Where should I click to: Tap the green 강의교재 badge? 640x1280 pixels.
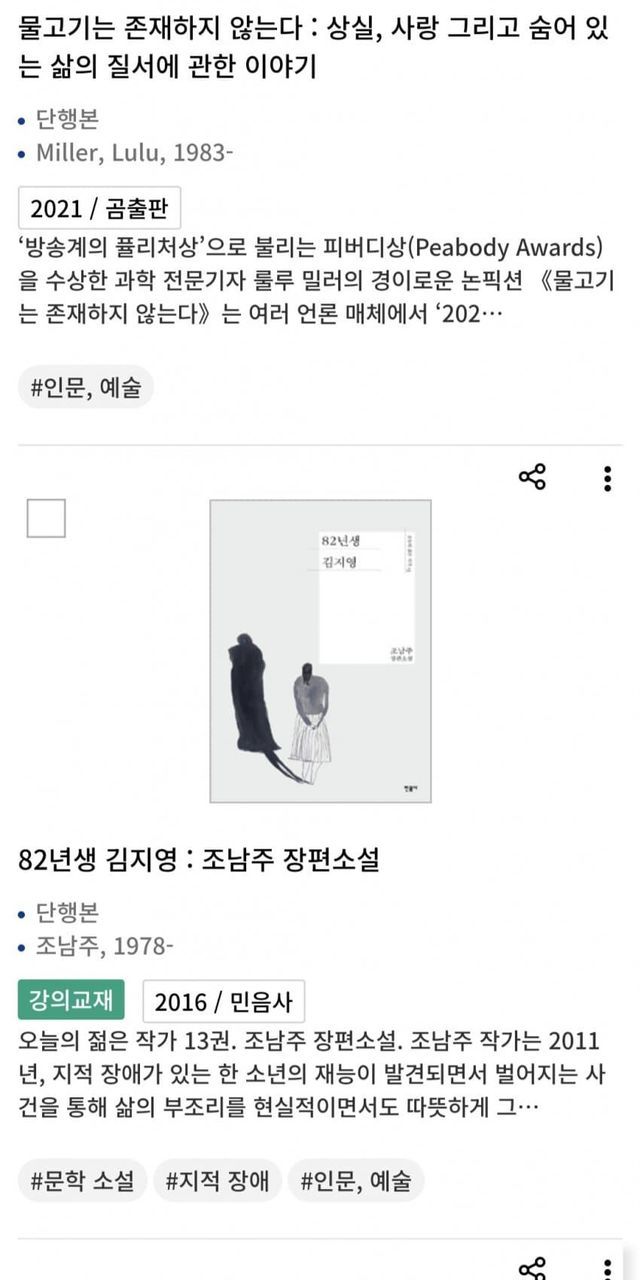pyautogui.click(x=71, y=1000)
